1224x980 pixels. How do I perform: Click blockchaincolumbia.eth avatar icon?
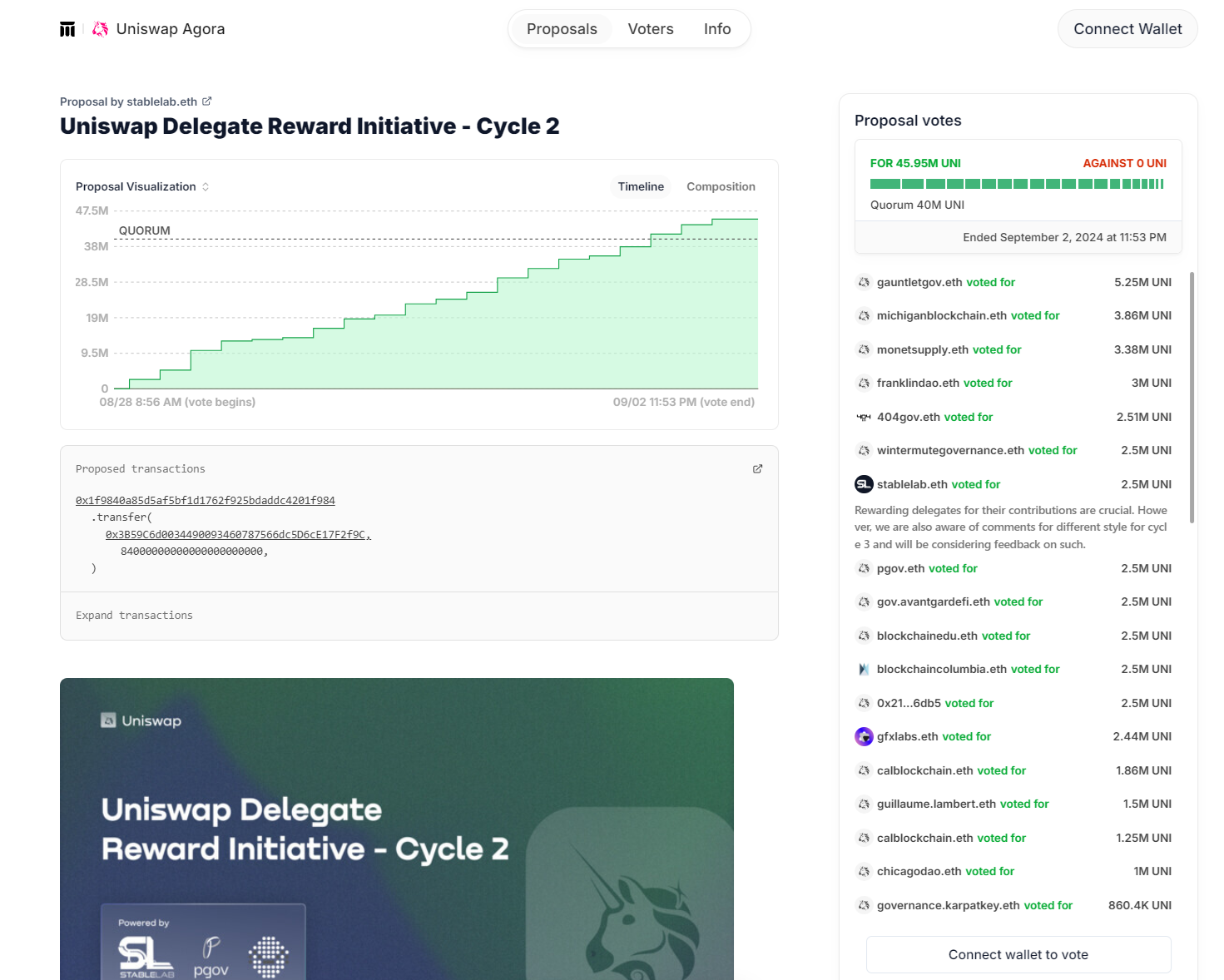pos(864,669)
